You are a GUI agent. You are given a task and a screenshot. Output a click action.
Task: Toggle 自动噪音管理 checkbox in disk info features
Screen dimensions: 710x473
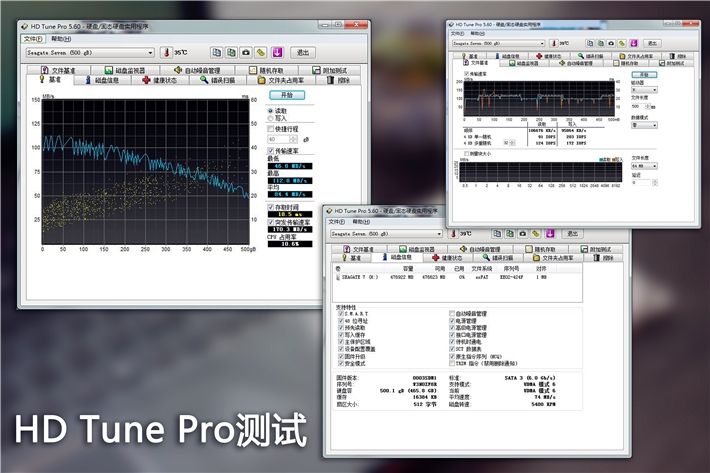coord(452,313)
